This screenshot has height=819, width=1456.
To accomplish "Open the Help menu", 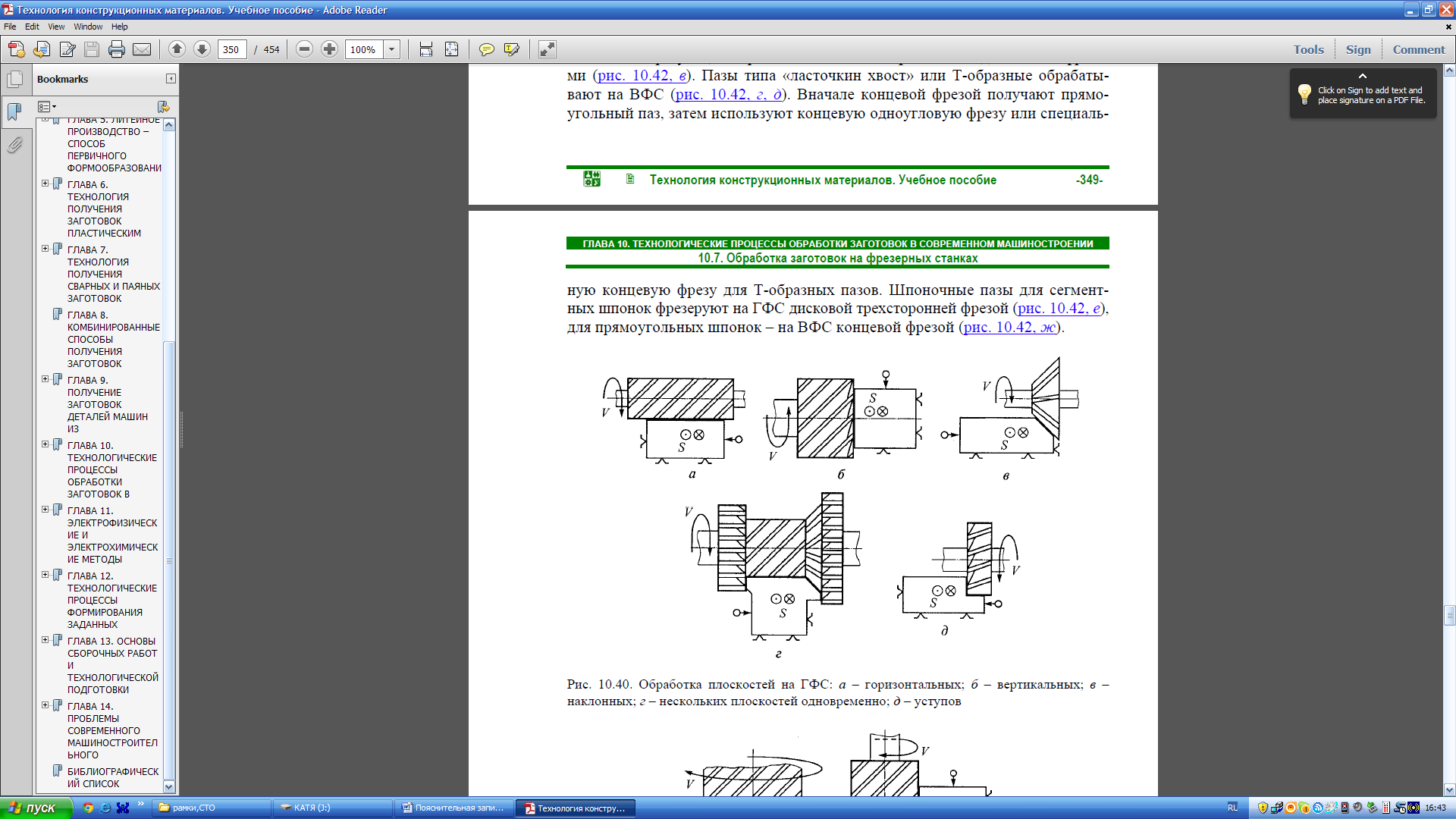I will click(120, 27).
